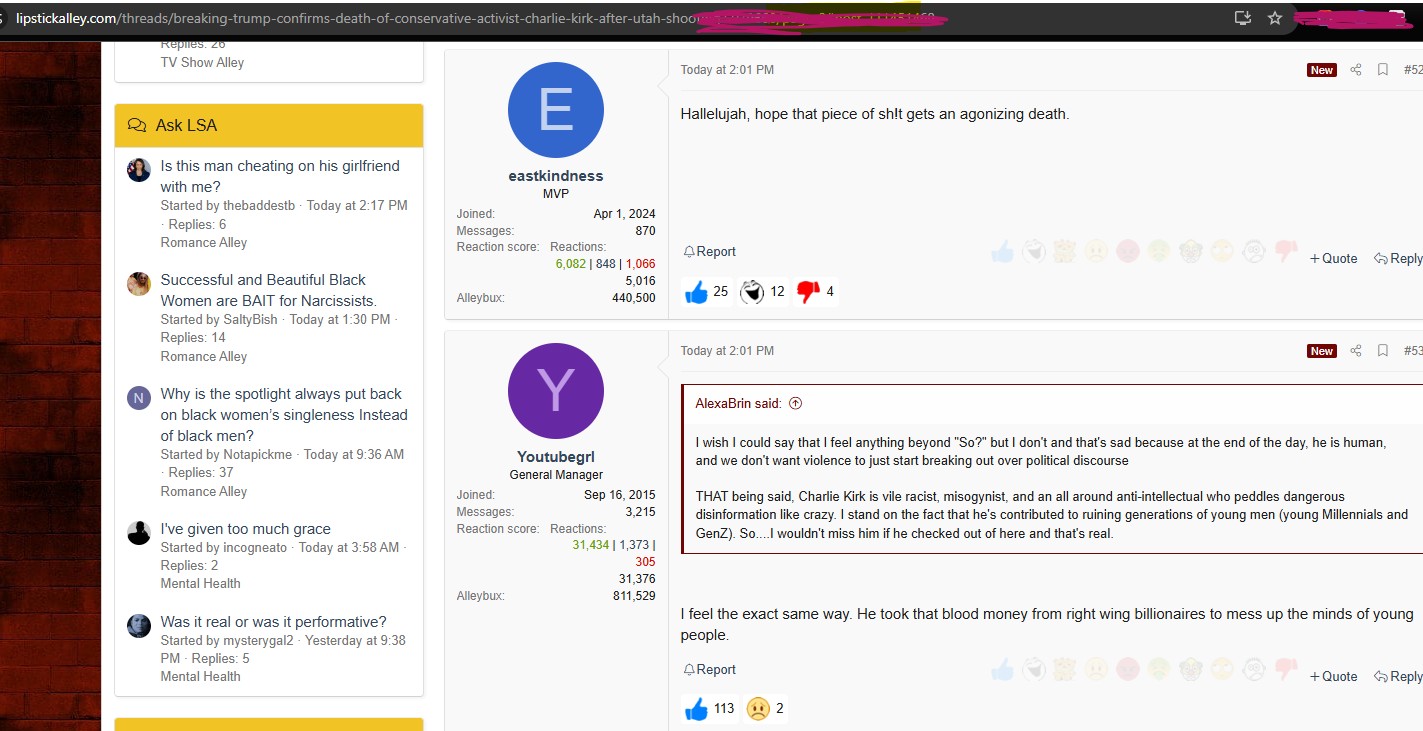The width and height of the screenshot is (1423, 731).
Task: Click Youtubegrl's Alleybux value 811,529
Action: [634, 596]
